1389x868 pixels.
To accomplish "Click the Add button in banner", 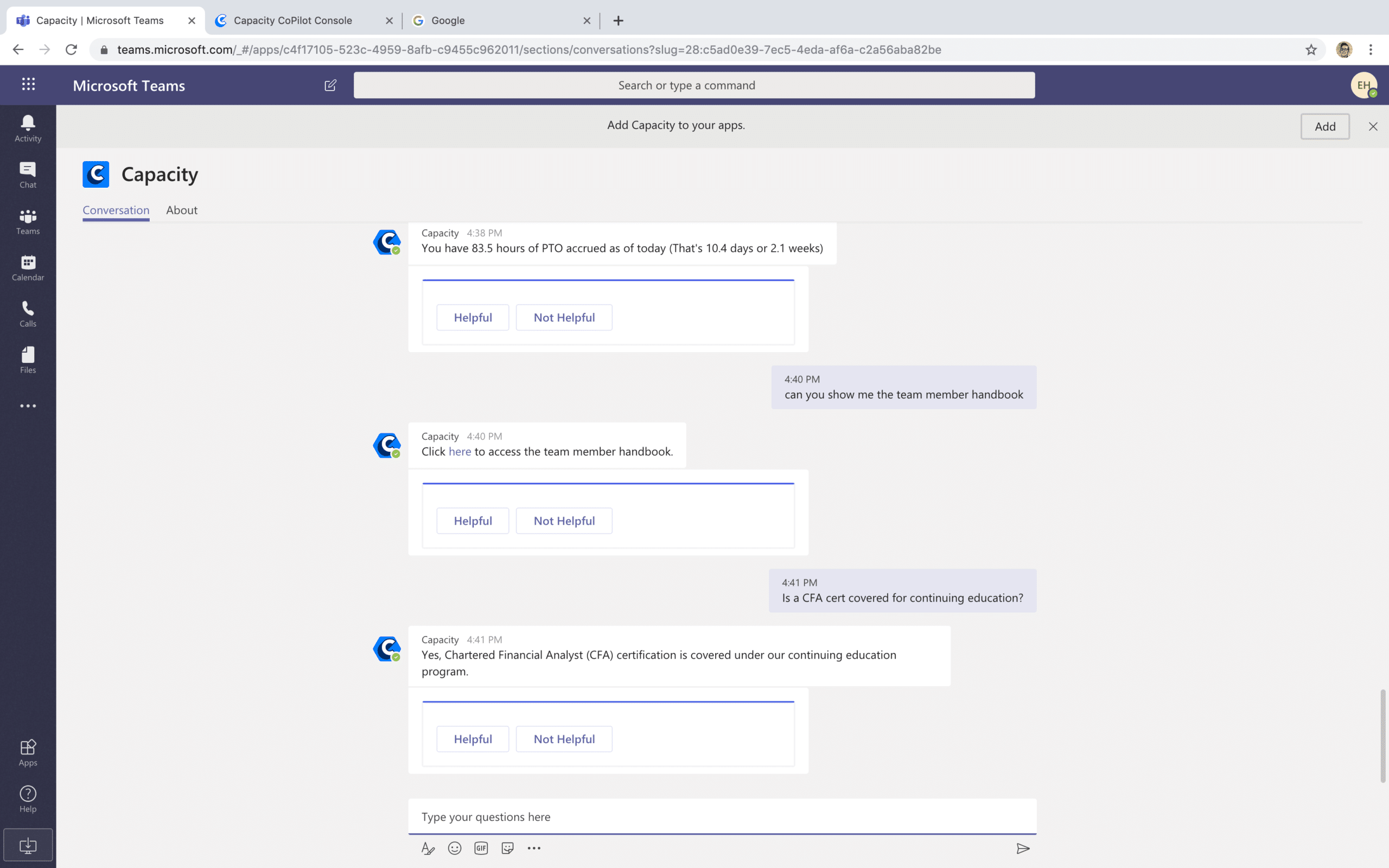I will 1324,126.
